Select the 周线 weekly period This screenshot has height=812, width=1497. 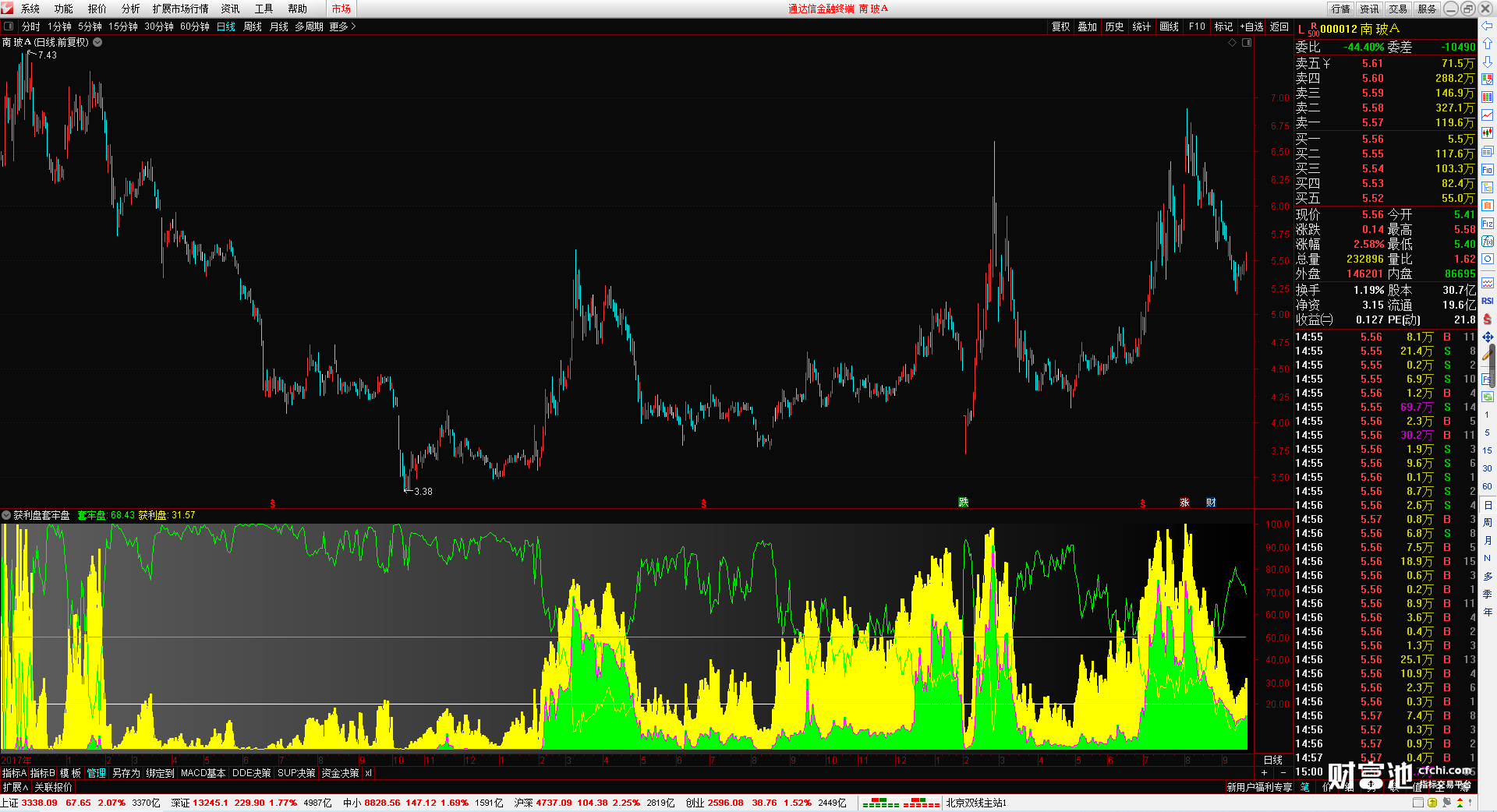pyautogui.click(x=253, y=26)
